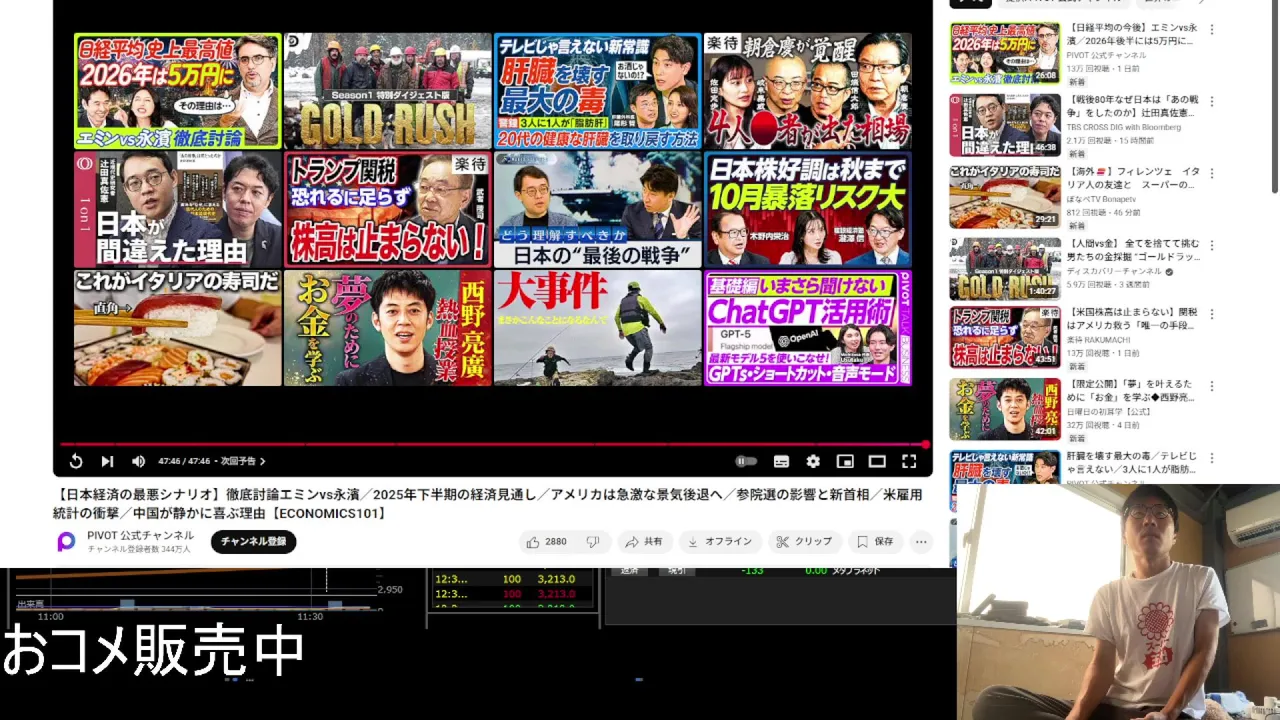Open the 西野亮廣 熱血授業 end-screen thumbnail
1280x720 pixels.
click(388, 328)
